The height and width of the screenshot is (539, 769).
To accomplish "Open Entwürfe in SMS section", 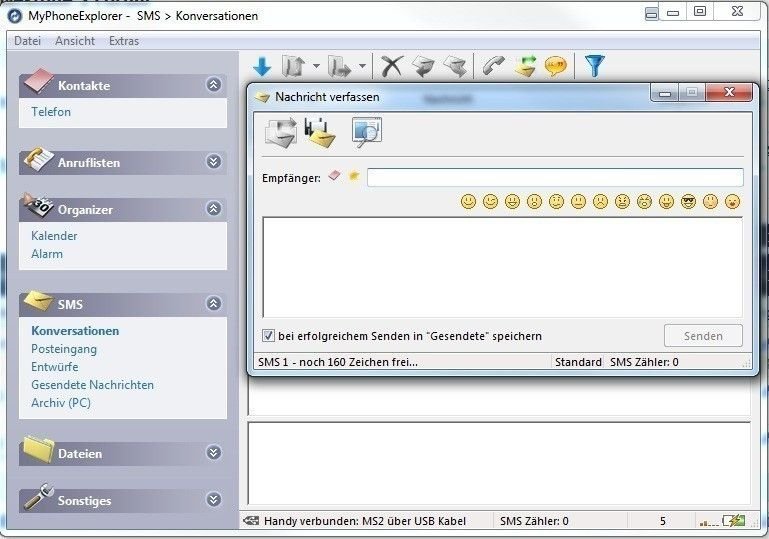I will (54, 367).
